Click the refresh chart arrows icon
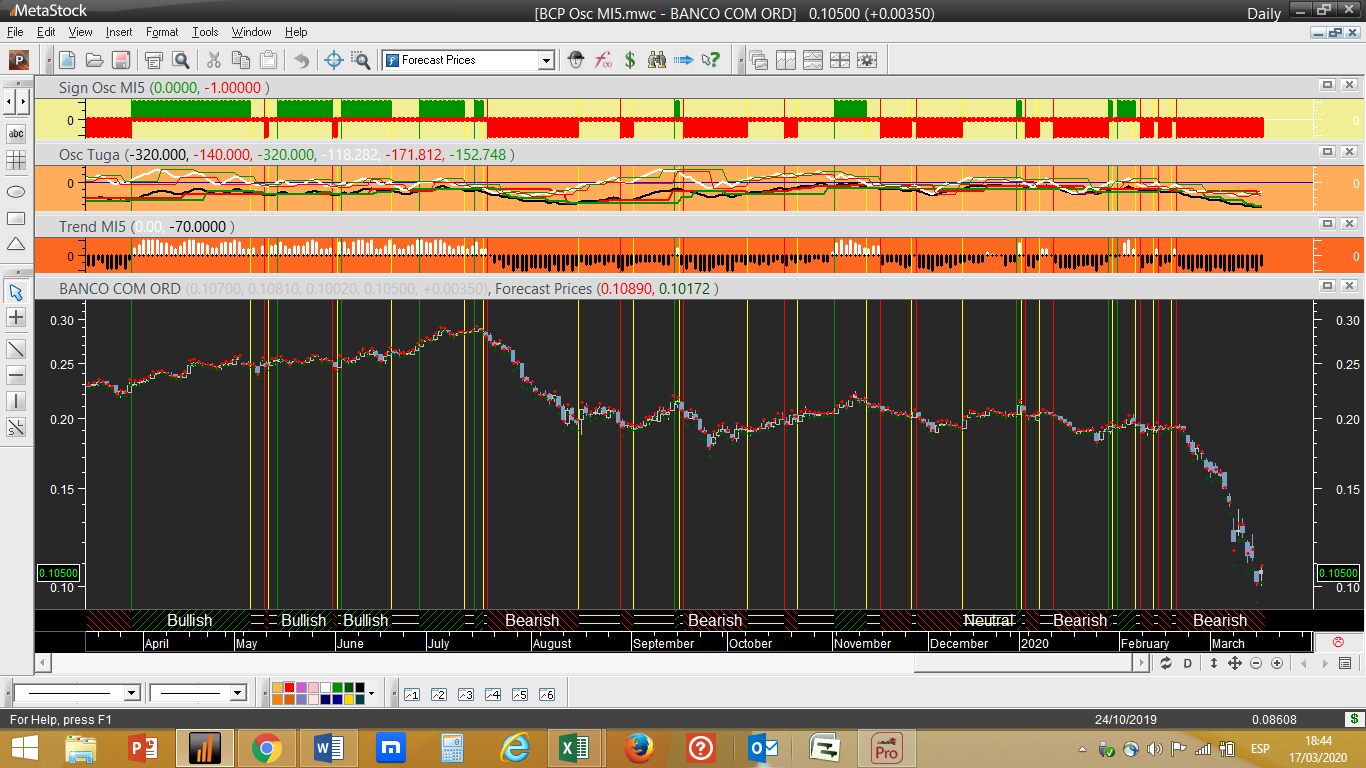The image size is (1366, 768). [1166, 663]
